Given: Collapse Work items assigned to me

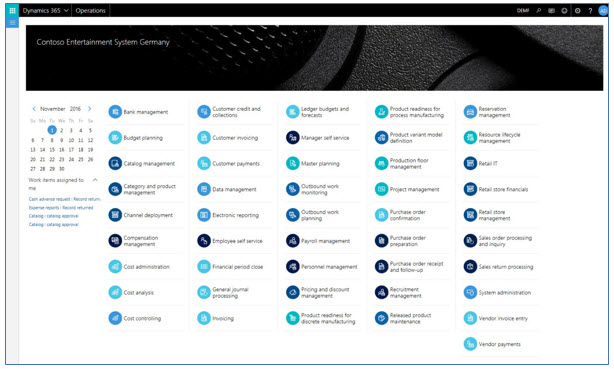Looking at the screenshot, I should point(95,180).
